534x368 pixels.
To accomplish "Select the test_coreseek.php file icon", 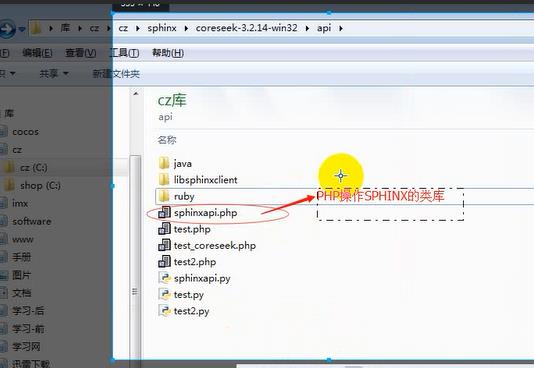I will click(164, 245).
